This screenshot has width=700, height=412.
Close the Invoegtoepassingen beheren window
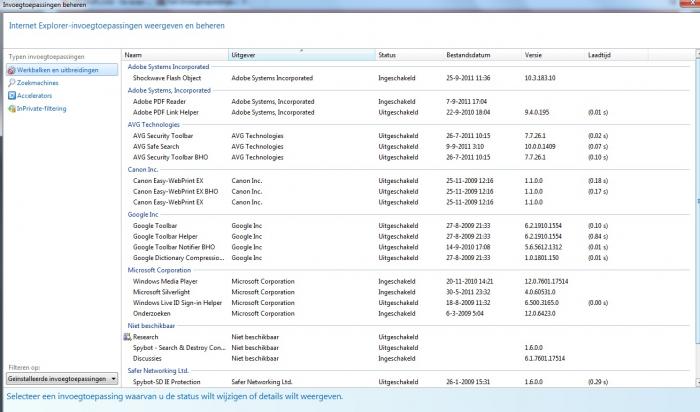point(690,4)
